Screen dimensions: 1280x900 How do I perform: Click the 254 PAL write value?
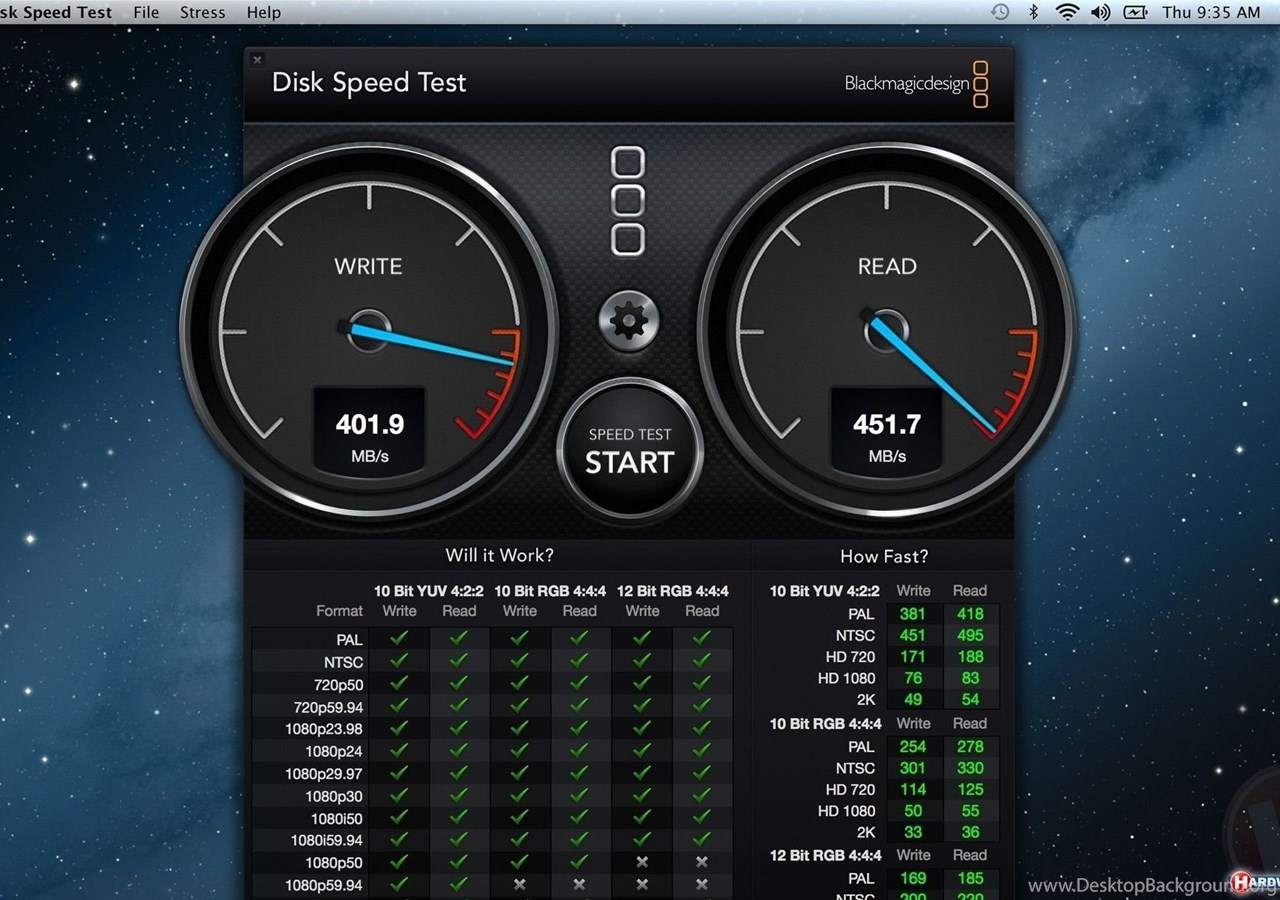point(913,746)
